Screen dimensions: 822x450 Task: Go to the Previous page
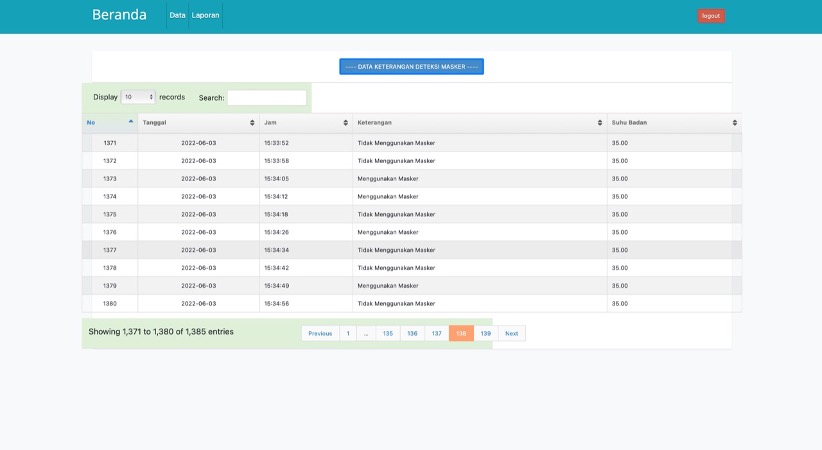pos(320,334)
